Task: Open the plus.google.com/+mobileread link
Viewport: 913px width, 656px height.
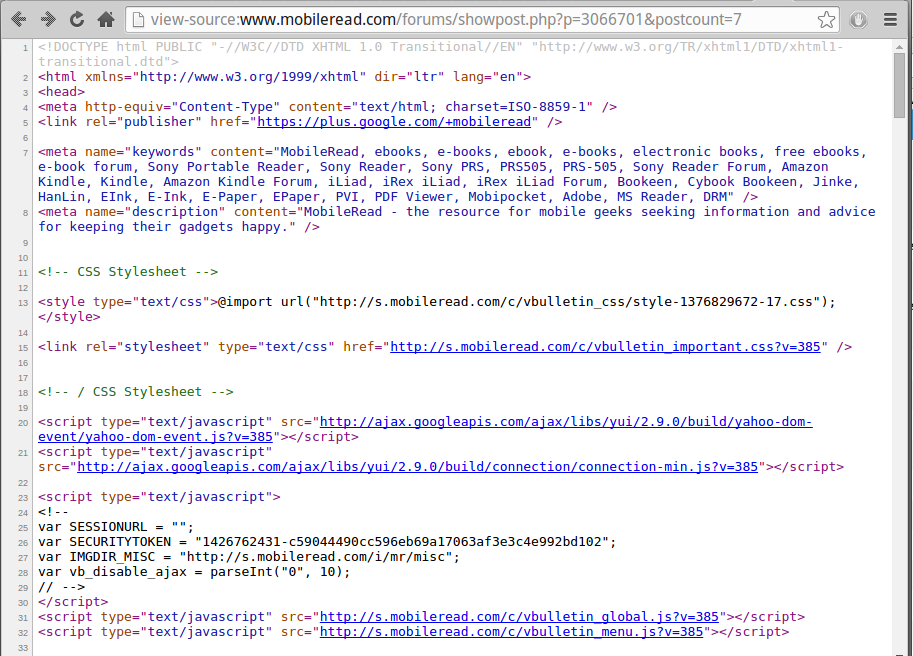Action: coord(394,122)
